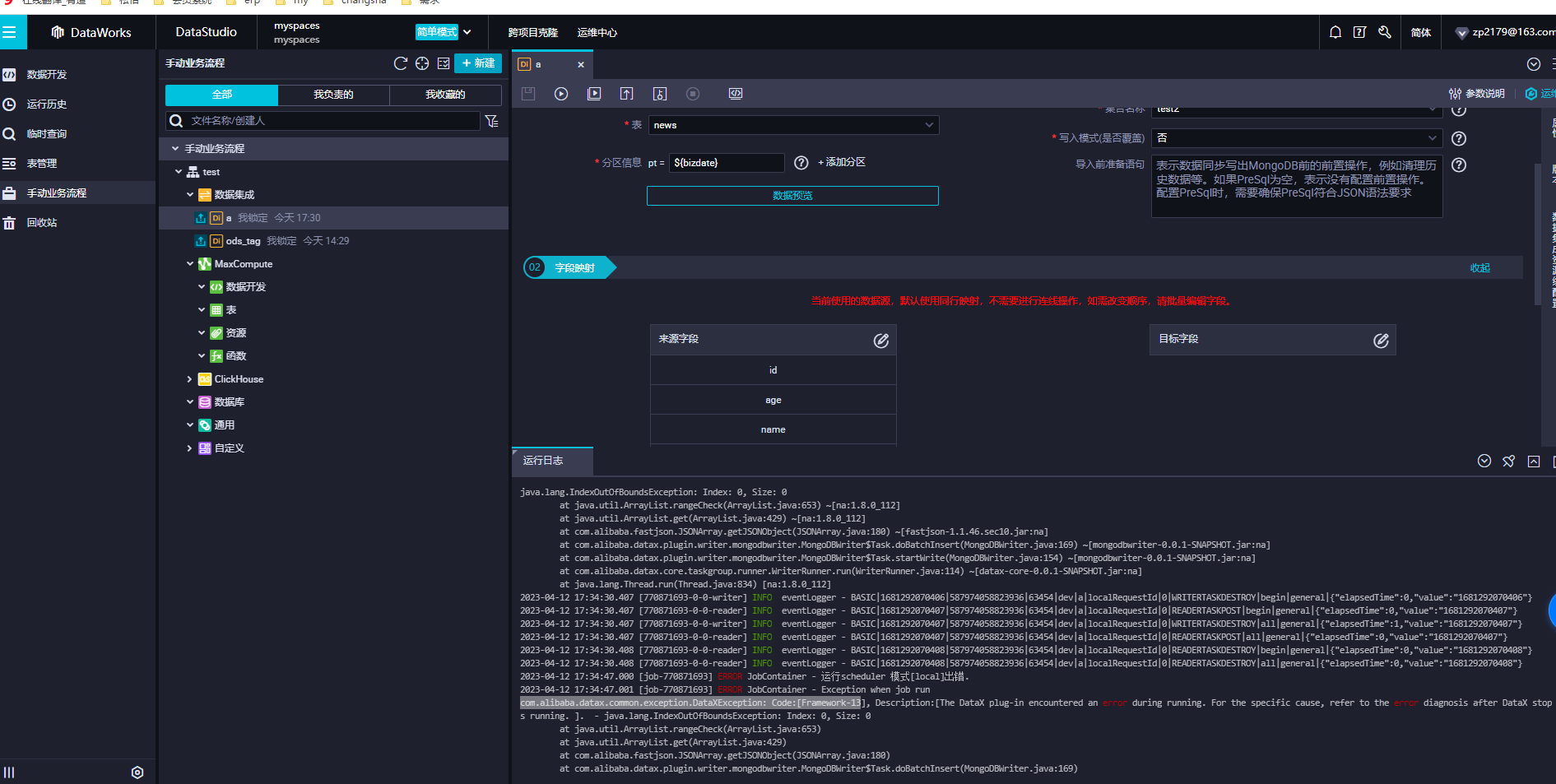
Task: Collapse the 数据集成 tree node
Action: point(190,195)
